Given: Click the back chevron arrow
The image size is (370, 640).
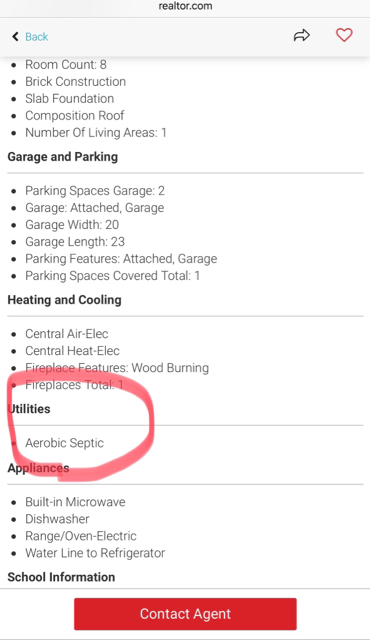Looking at the screenshot, I should pyautogui.click(x=15, y=36).
